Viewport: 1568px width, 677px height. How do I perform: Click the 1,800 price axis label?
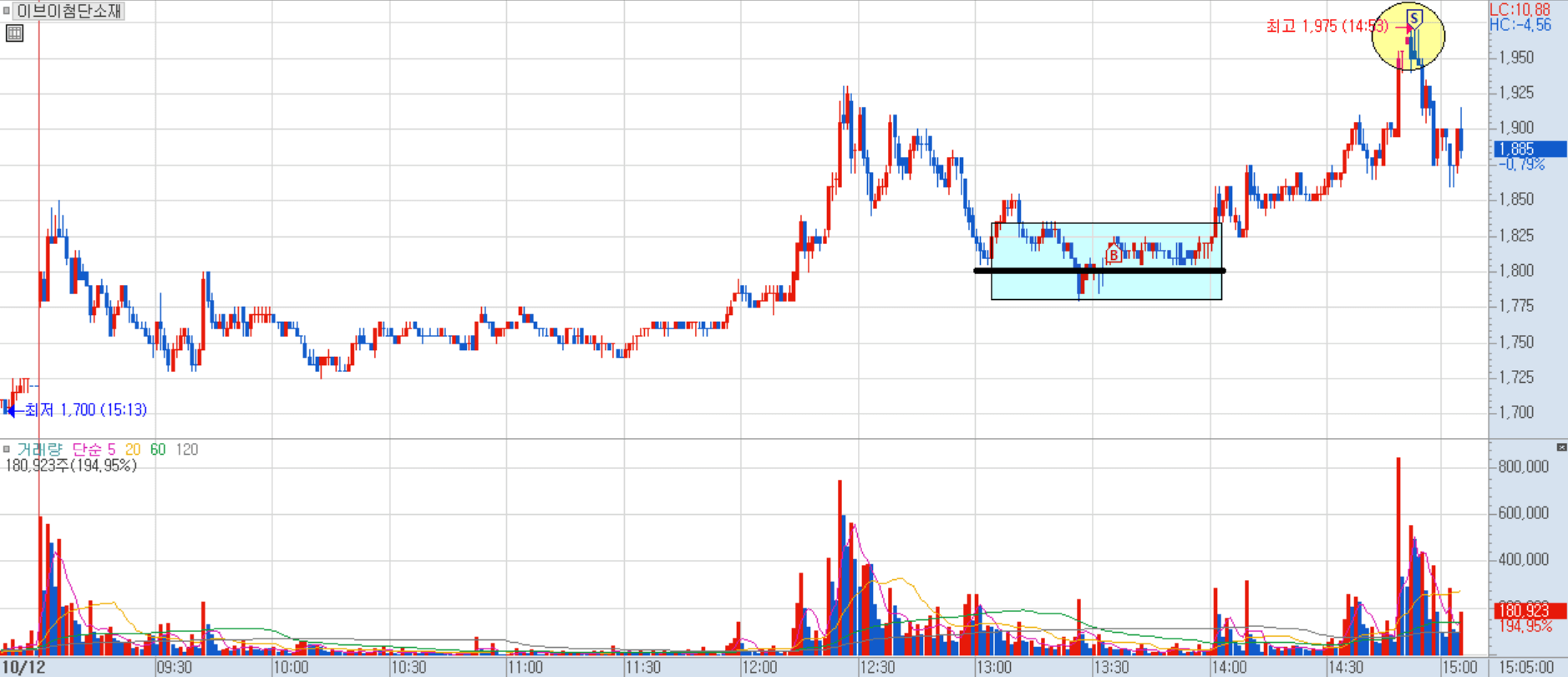[1516, 270]
